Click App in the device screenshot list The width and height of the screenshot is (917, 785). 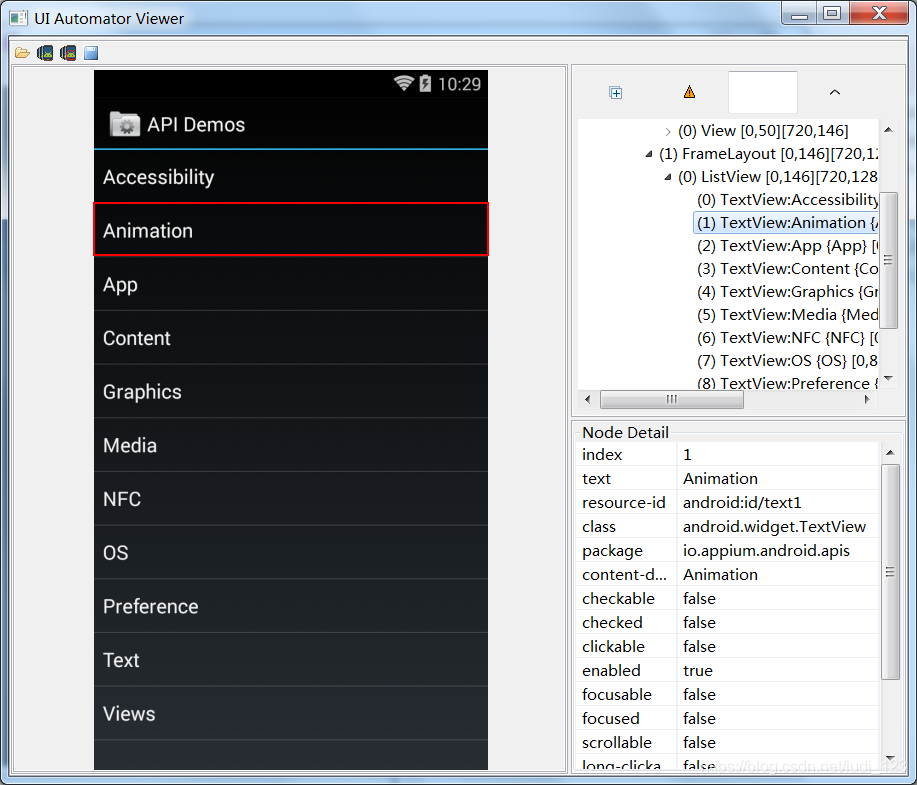click(291, 284)
